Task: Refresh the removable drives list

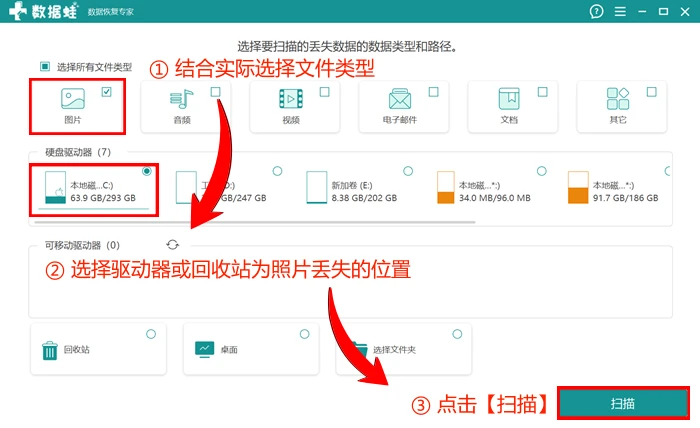Action: (173, 245)
